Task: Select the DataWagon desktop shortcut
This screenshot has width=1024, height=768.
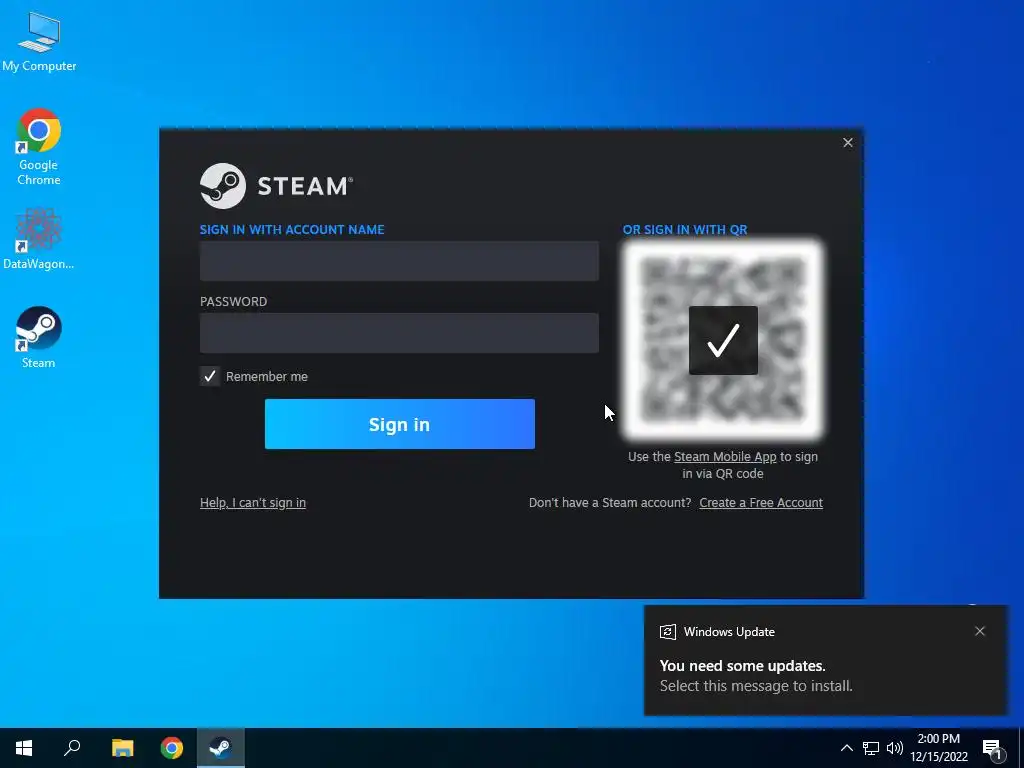Action: click(39, 239)
